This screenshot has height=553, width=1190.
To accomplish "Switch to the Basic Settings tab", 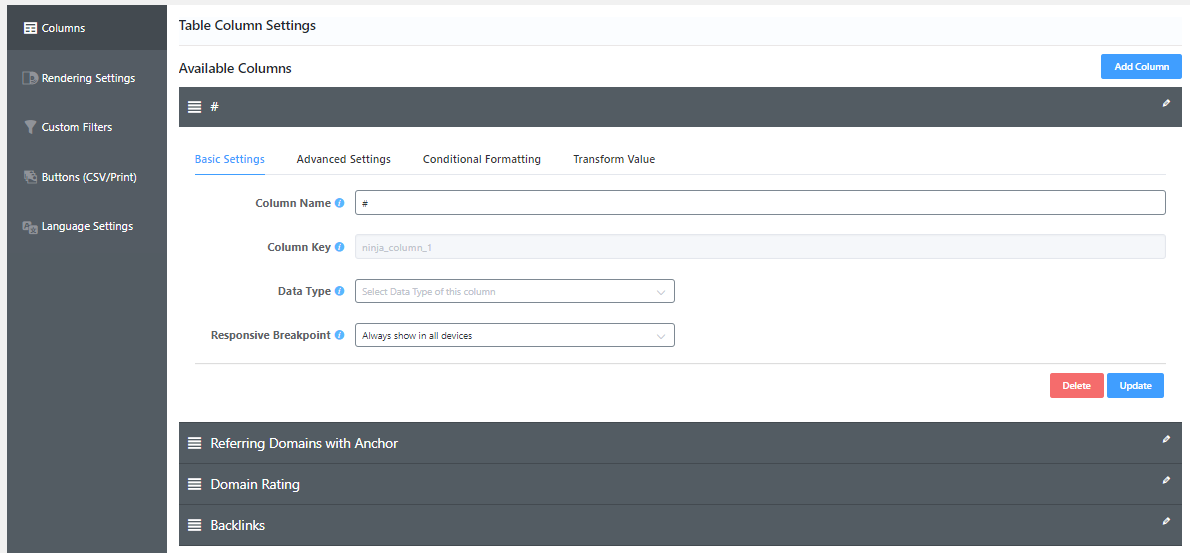I will (x=230, y=159).
